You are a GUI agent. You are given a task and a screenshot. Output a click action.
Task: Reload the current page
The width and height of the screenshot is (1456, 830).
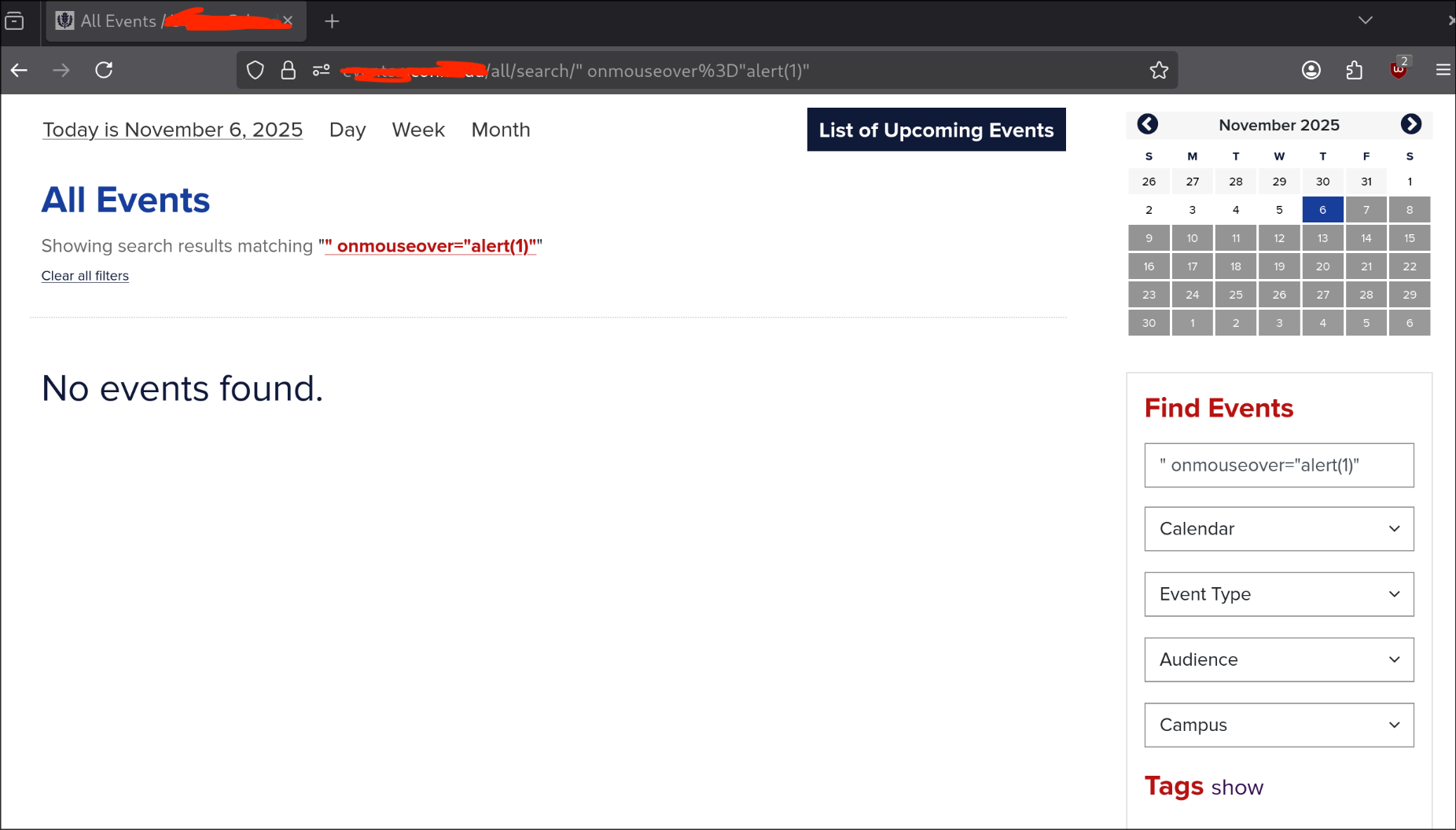pos(104,71)
